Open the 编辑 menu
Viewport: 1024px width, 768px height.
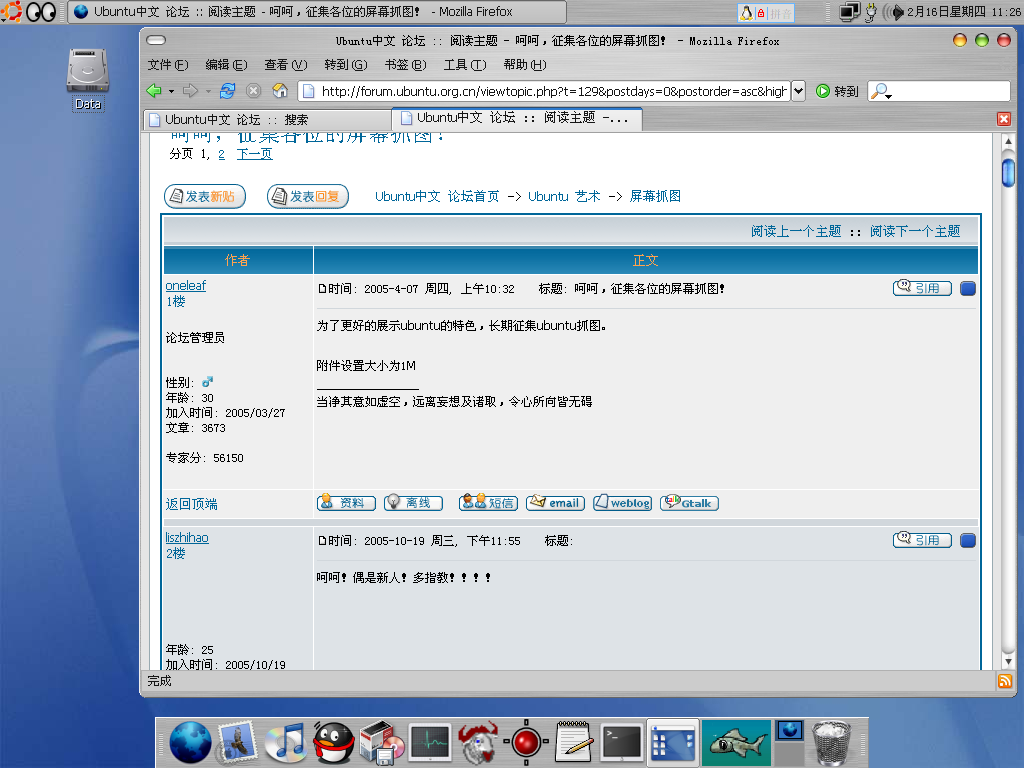tap(226, 65)
